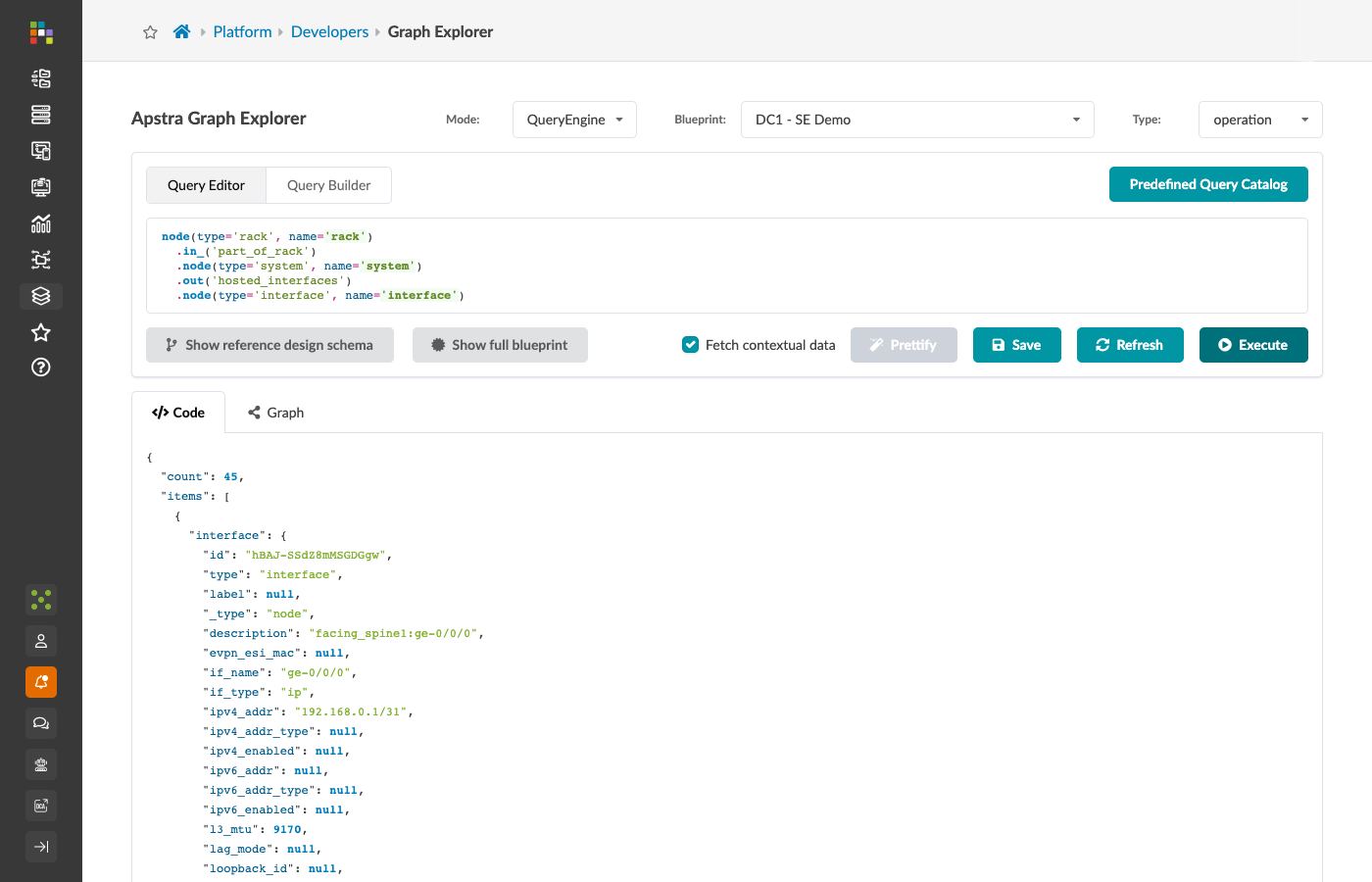Open the DCA external link icon
1372x882 pixels.
[x=41, y=806]
